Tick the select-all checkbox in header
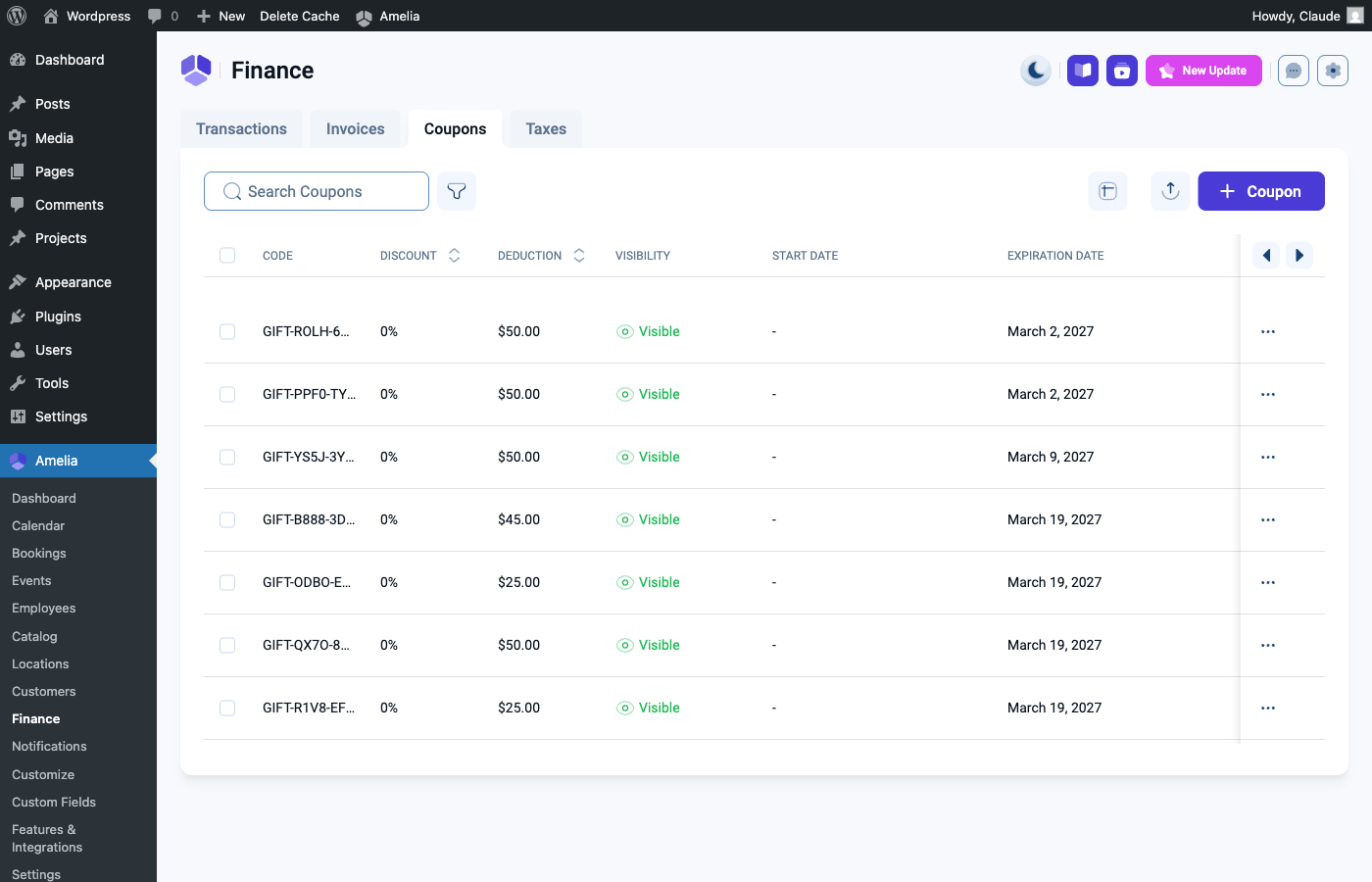The width and height of the screenshot is (1372, 882). point(227,256)
